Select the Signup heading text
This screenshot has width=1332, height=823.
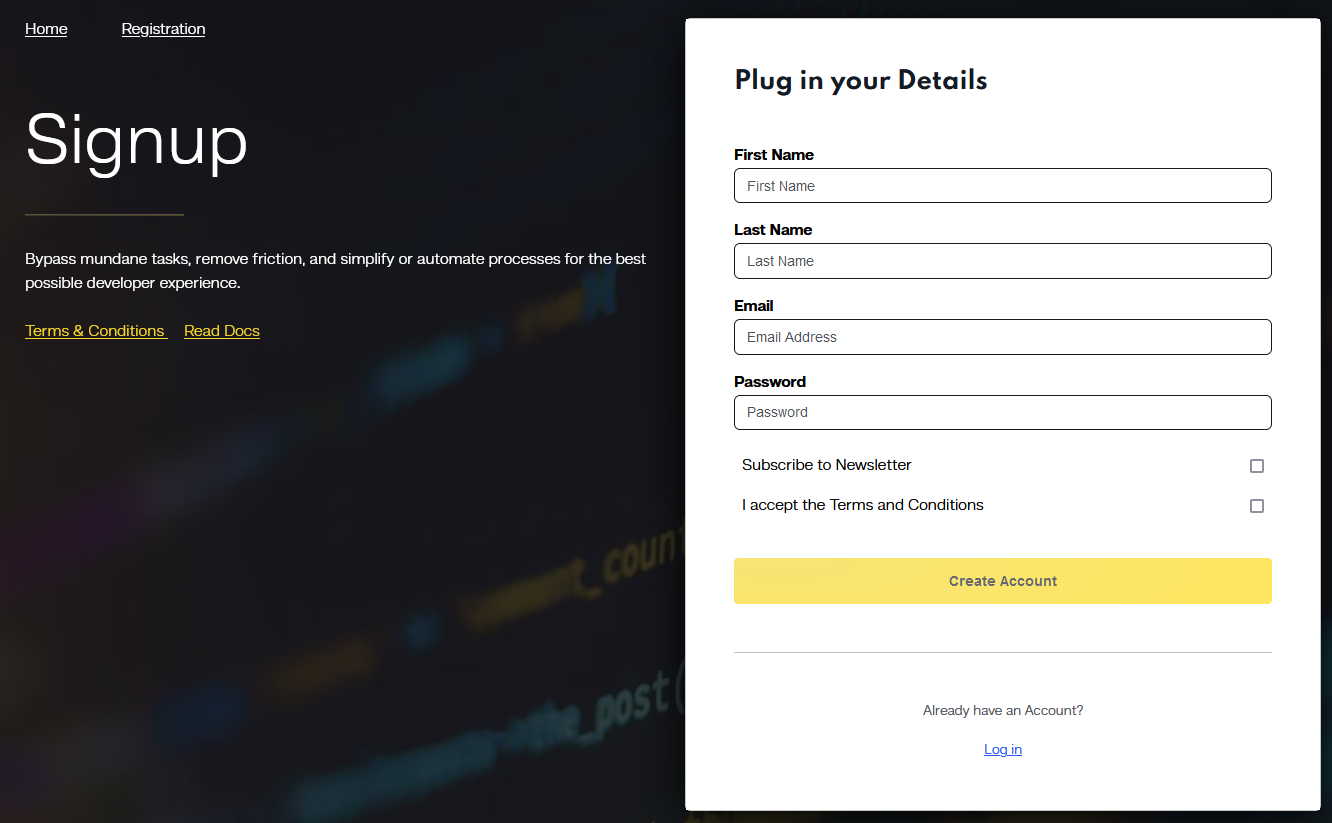coord(137,143)
